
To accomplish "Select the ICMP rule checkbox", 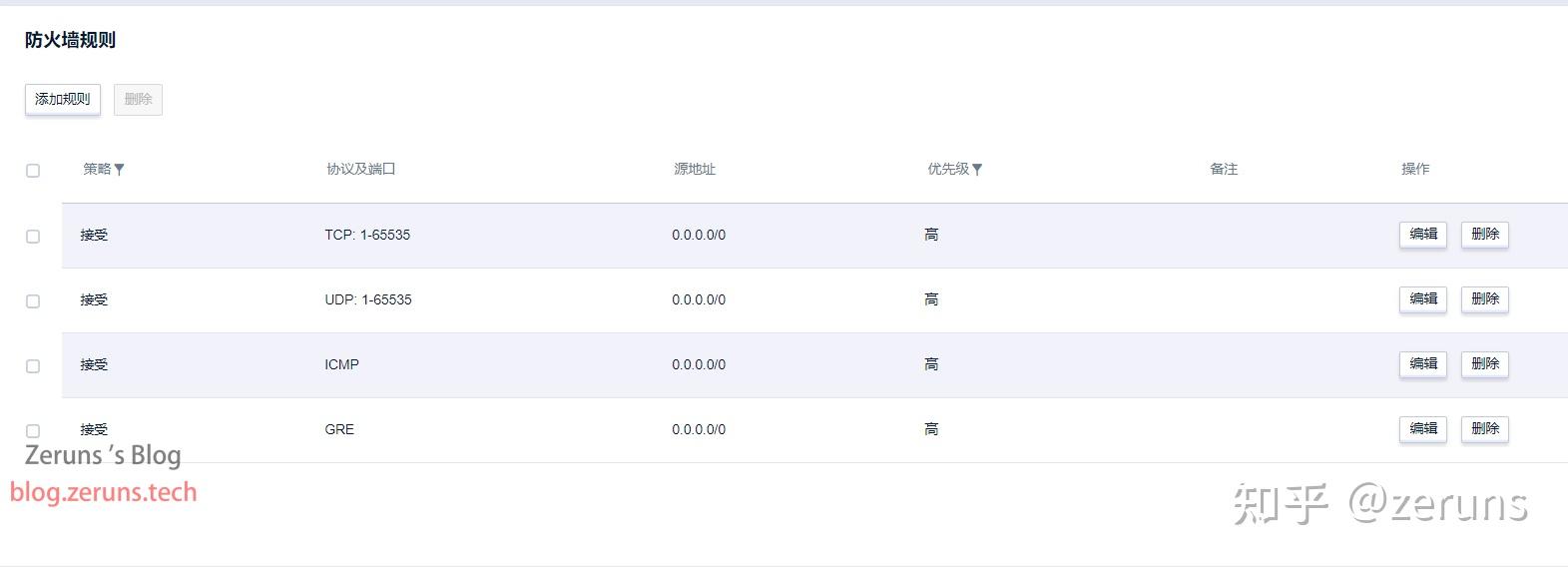I will [x=33, y=366].
